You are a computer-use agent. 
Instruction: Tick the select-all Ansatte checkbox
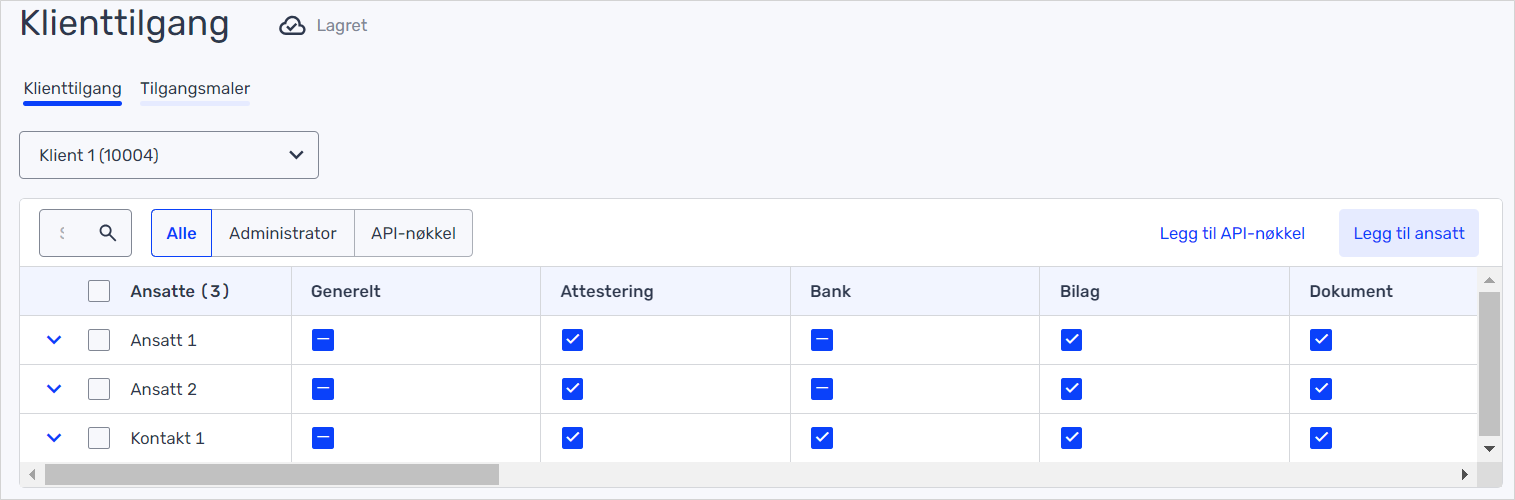pos(99,291)
